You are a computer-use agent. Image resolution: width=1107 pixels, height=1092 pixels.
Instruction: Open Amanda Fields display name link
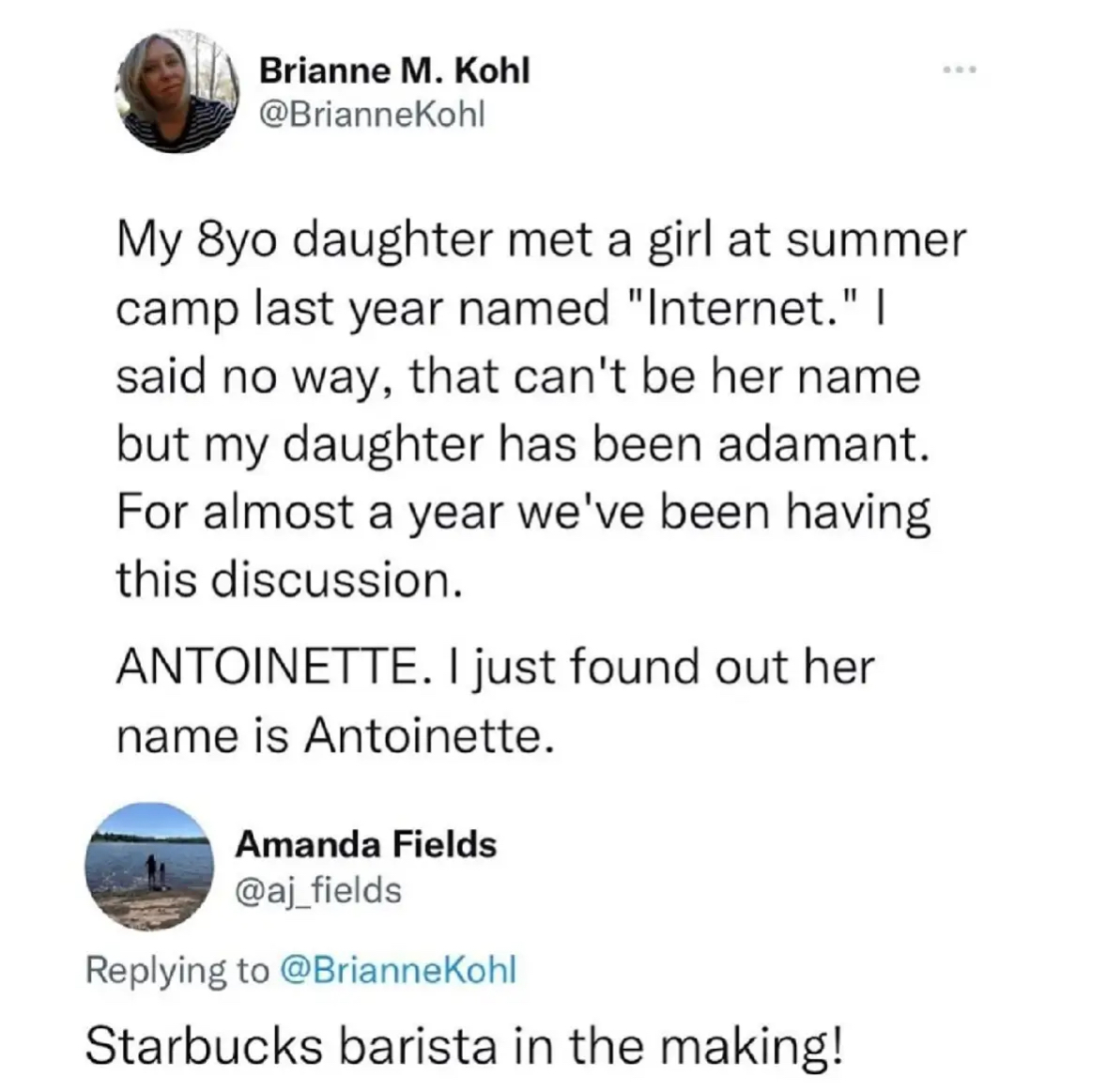(x=365, y=843)
